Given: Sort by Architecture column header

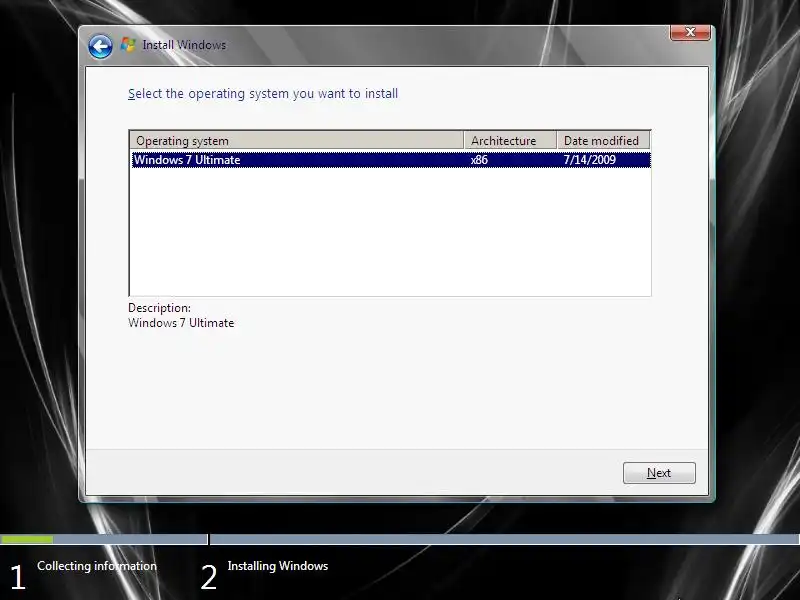Looking at the screenshot, I should pos(510,140).
